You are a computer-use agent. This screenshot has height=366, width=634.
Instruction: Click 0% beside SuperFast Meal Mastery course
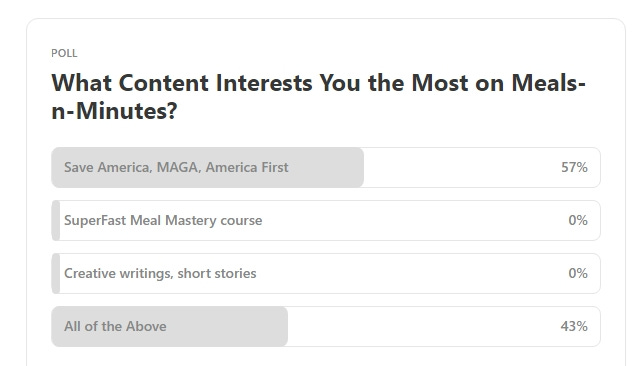coord(578,220)
